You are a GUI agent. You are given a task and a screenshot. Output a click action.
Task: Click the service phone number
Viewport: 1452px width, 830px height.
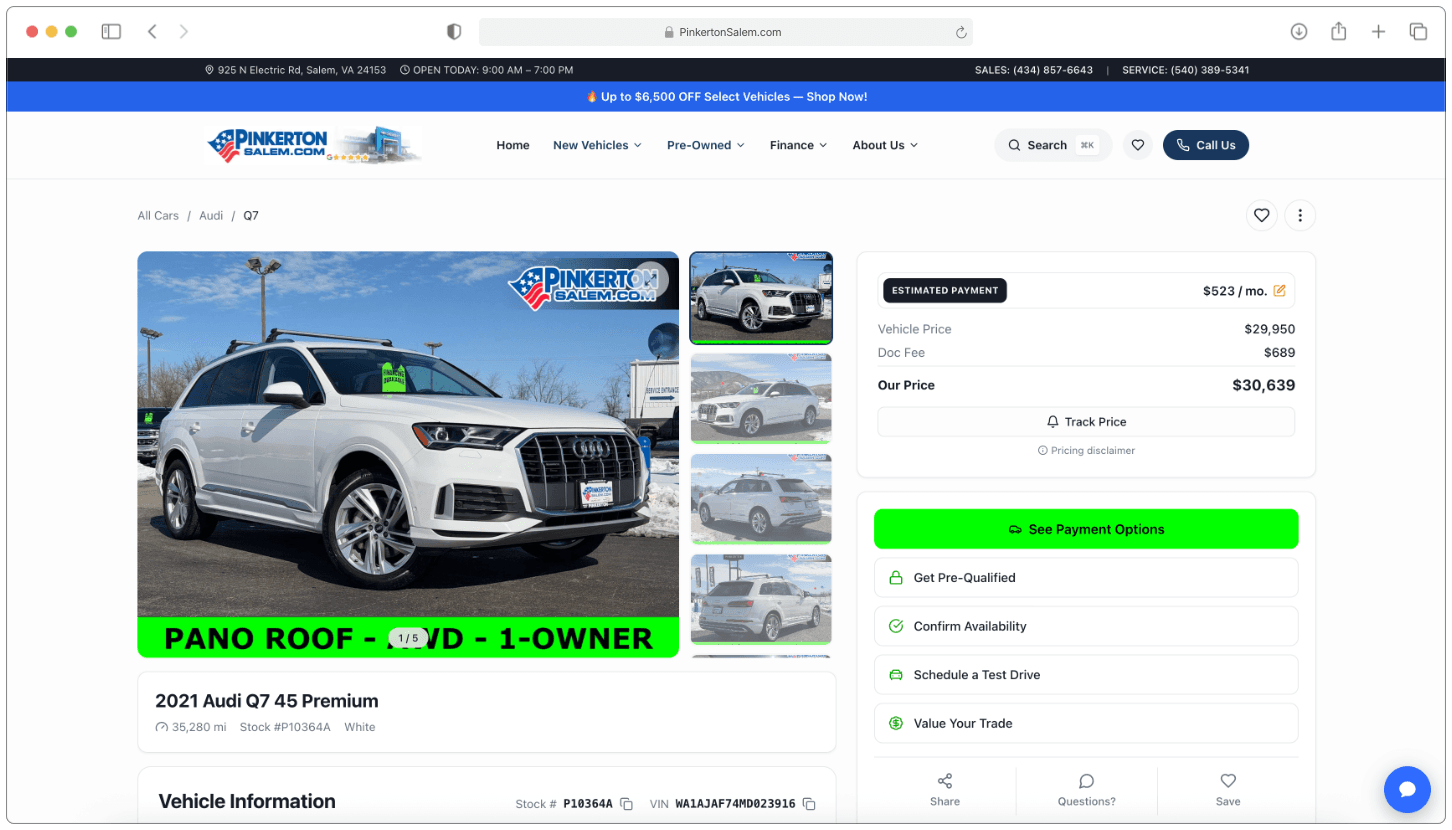pyautogui.click(x=1185, y=70)
